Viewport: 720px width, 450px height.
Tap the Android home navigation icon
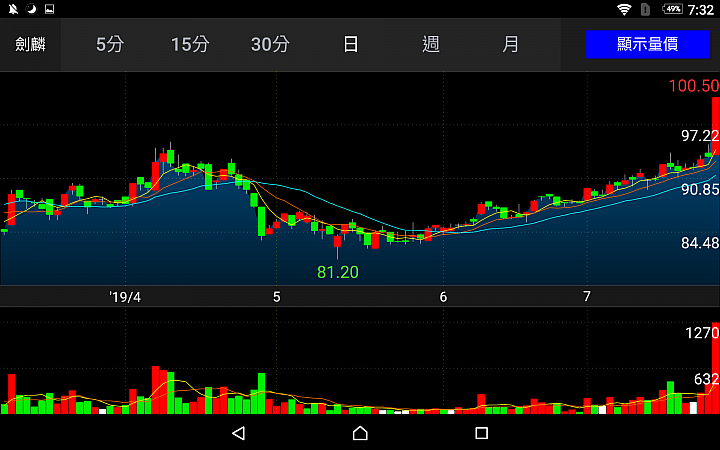coord(360,433)
